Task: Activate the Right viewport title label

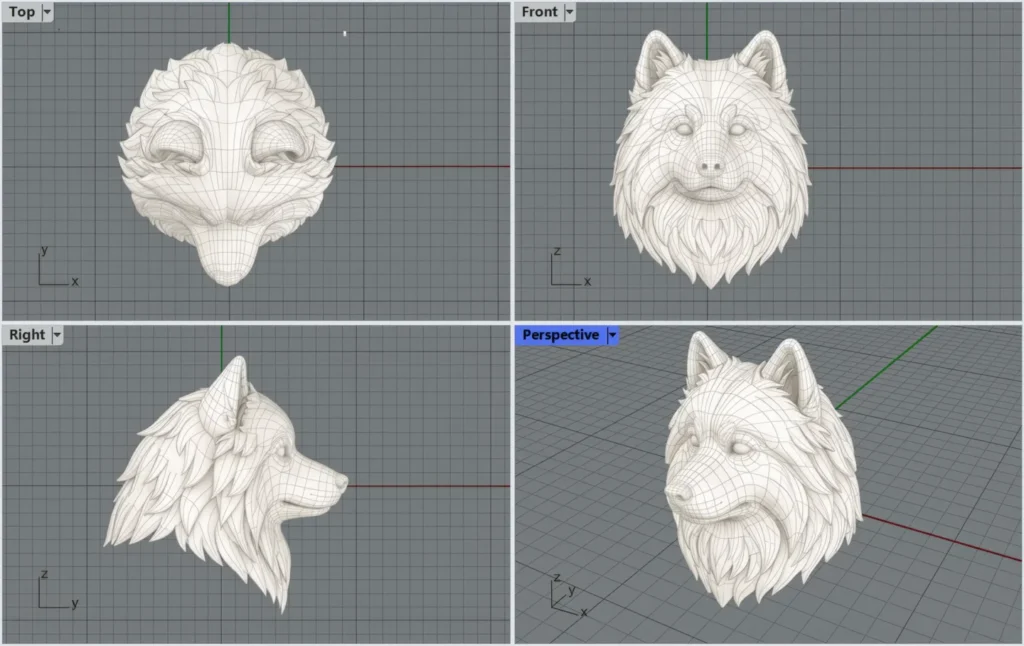Action: [27, 335]
